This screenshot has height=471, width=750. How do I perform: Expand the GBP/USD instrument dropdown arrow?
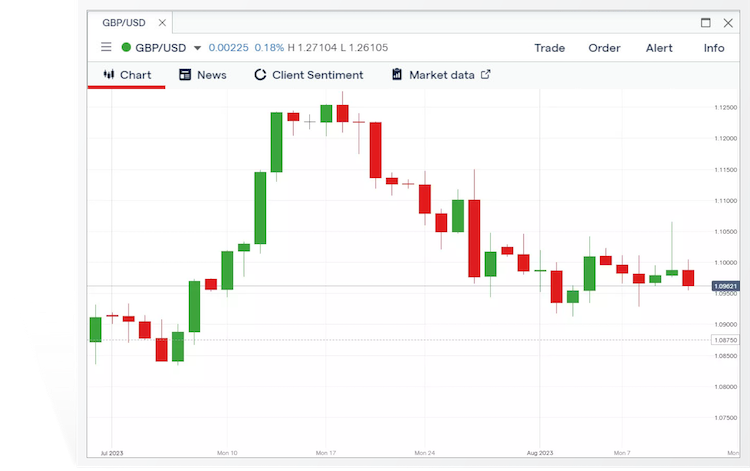point(197,48)
